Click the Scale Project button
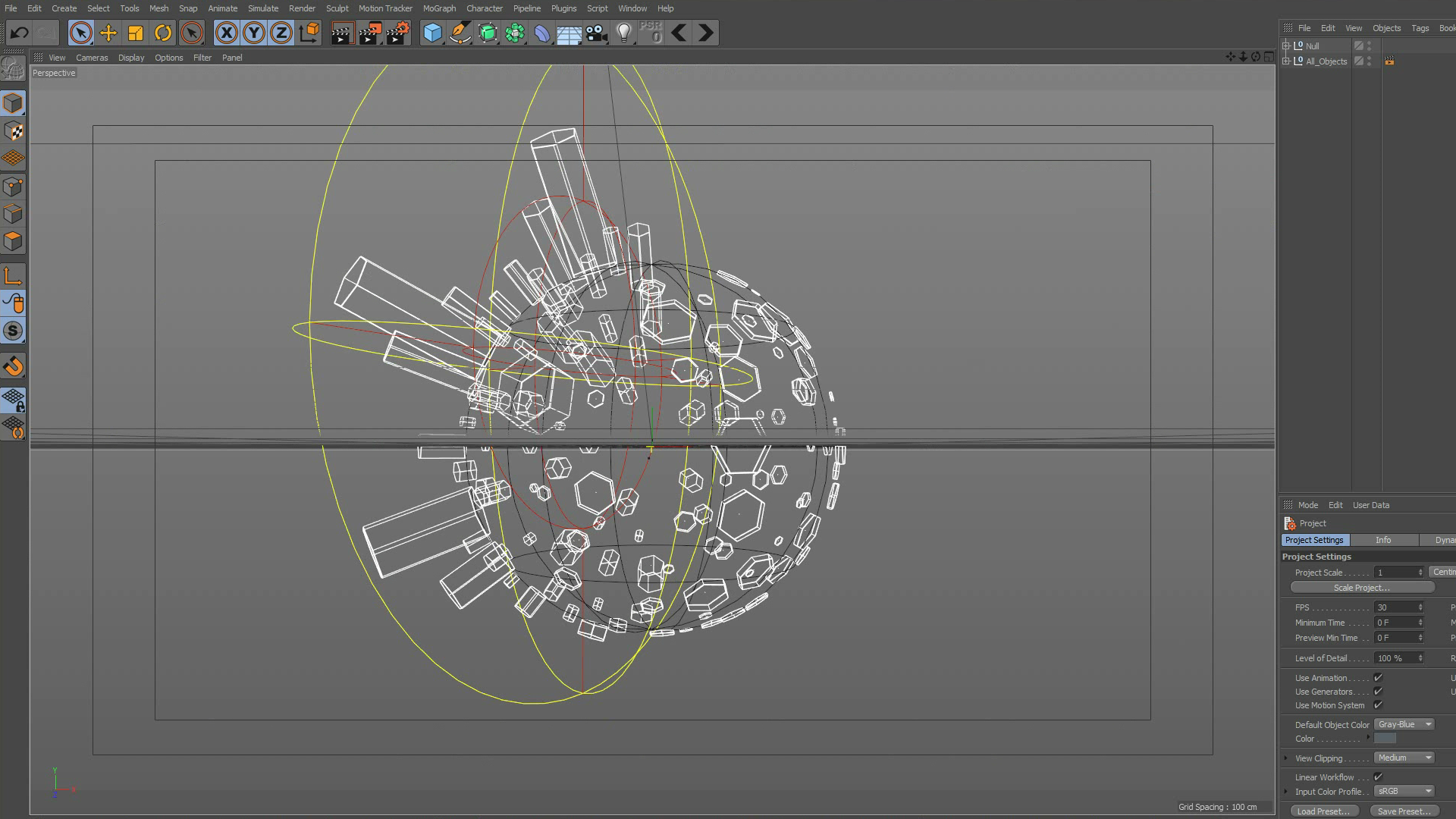 [1362, 588]
